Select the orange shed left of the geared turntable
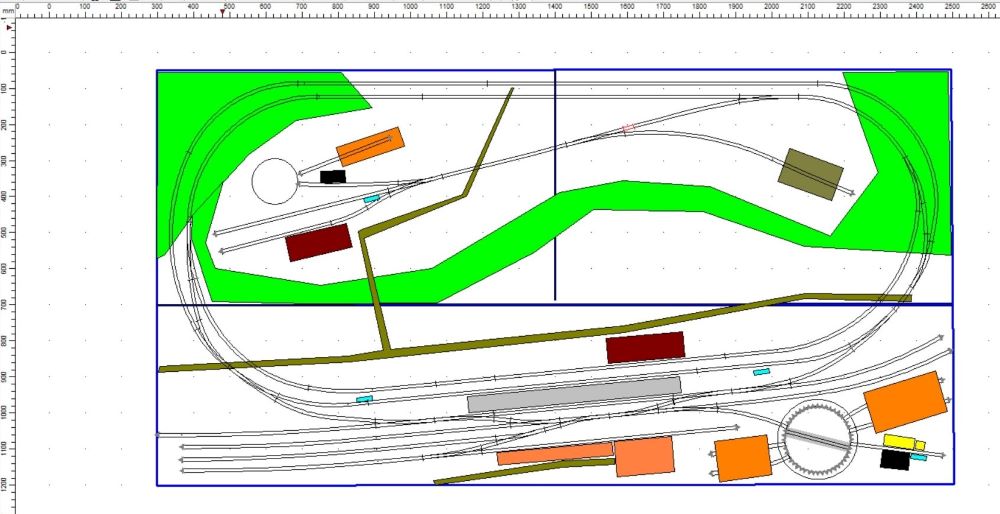This screenshot has height=514, width=1000. [x=742, y=458]
